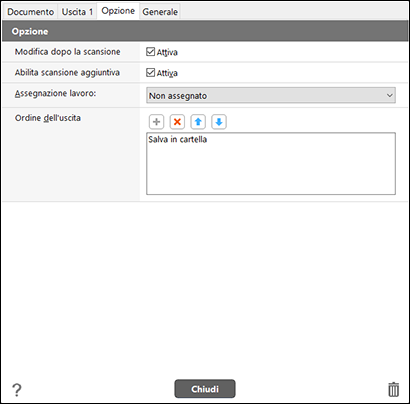
Task: Click the chevron arrow of Non assegnato
Action: pos(390,95)
